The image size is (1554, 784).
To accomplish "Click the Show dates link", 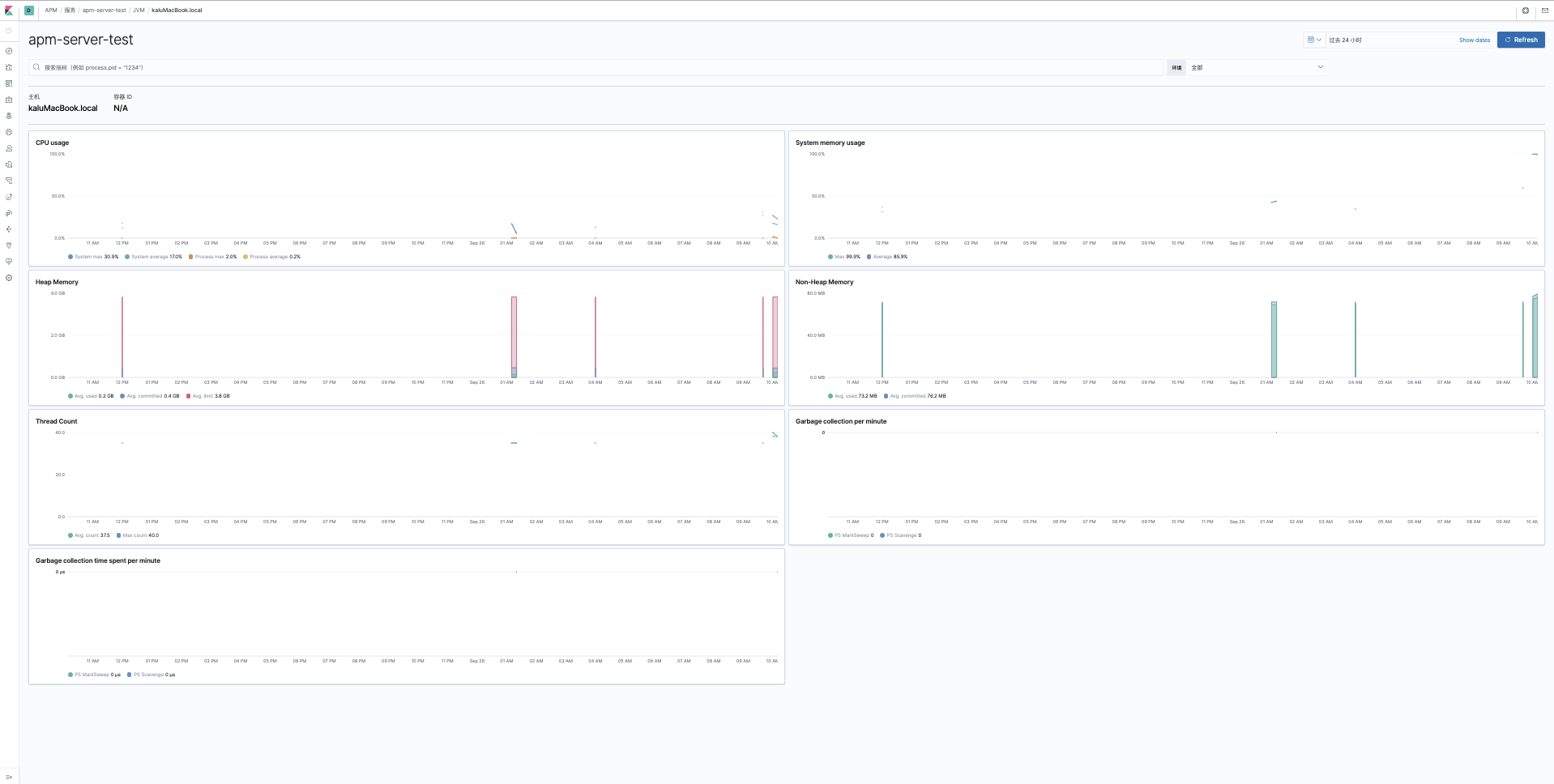I will coord(1473,40).
